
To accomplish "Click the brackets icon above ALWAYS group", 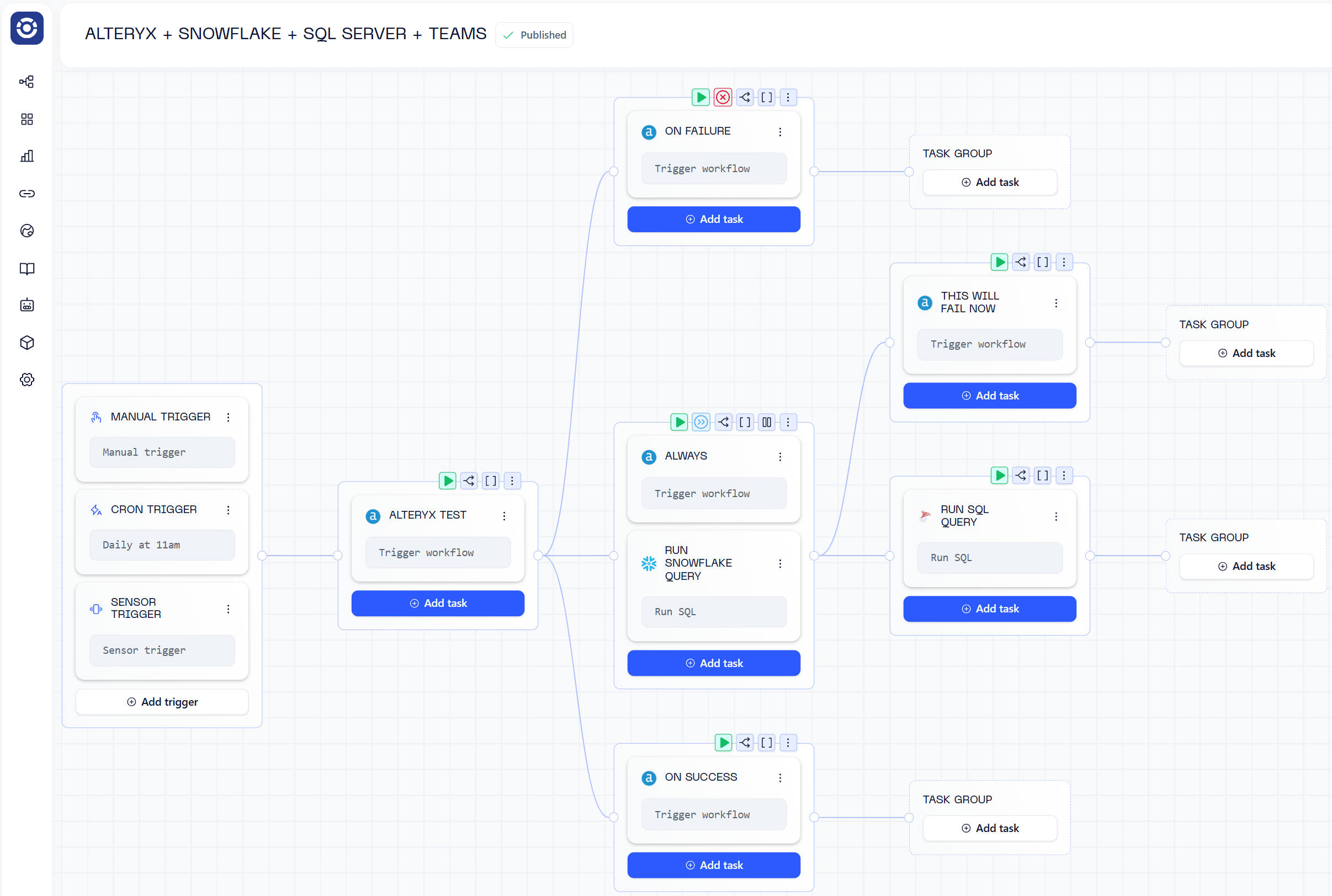I will tap(745, 422).
